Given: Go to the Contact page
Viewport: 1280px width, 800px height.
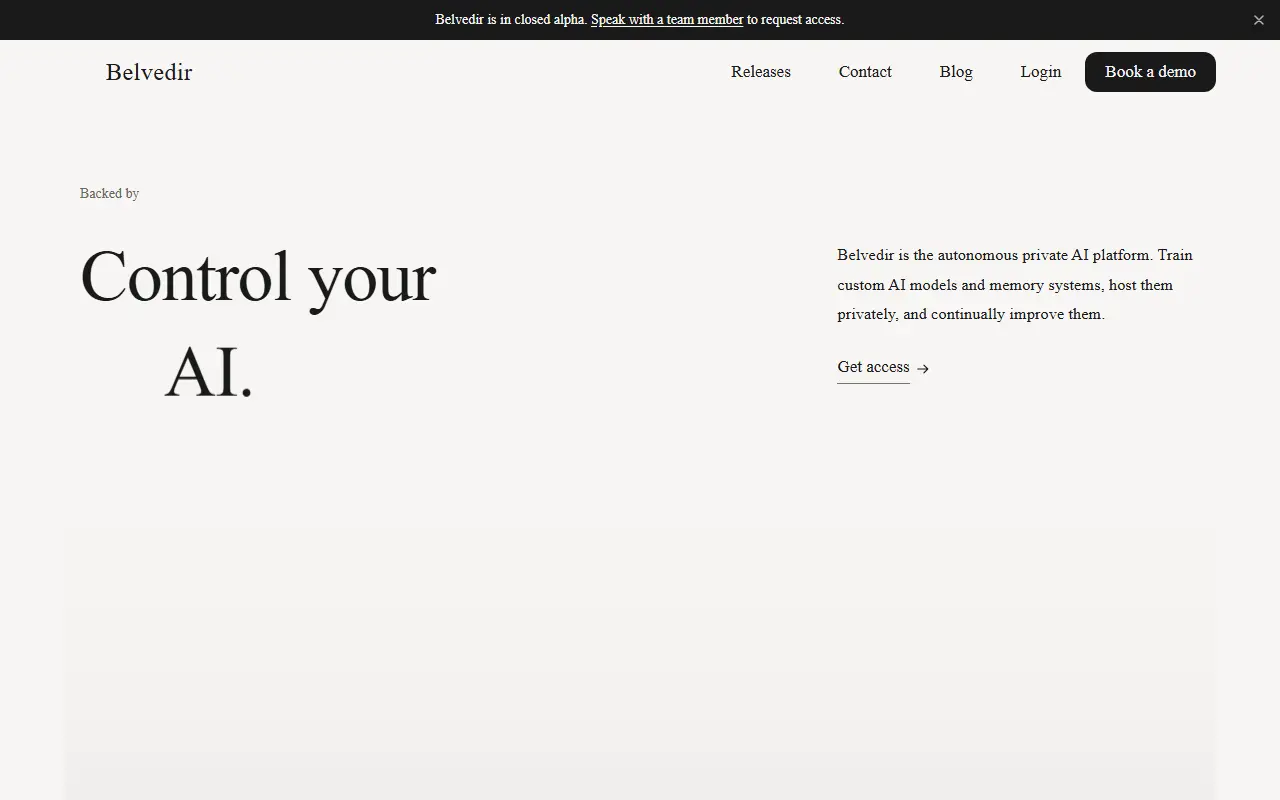Looking at the screenshot, I should [865, 72].
